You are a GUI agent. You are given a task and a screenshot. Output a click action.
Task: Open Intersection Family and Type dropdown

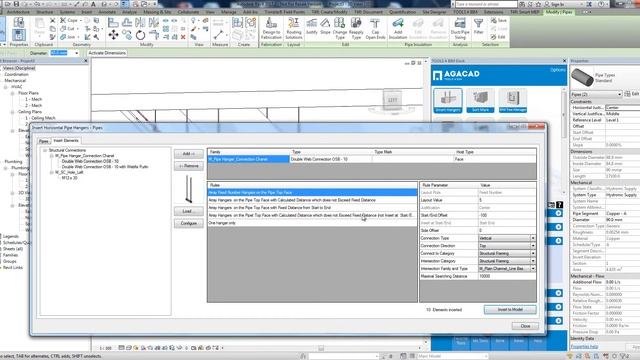(533, 269)
